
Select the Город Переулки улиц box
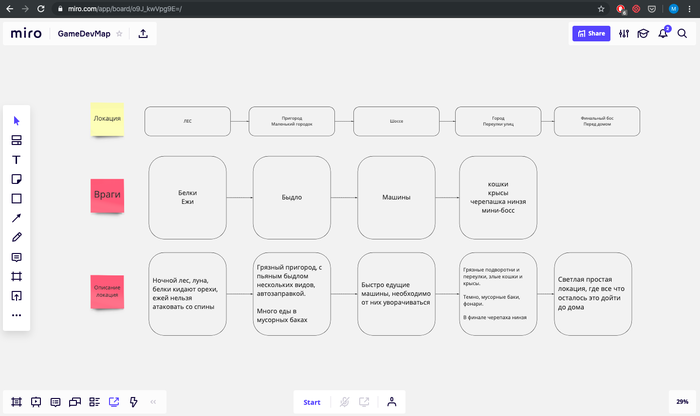[x=498, y=121]
